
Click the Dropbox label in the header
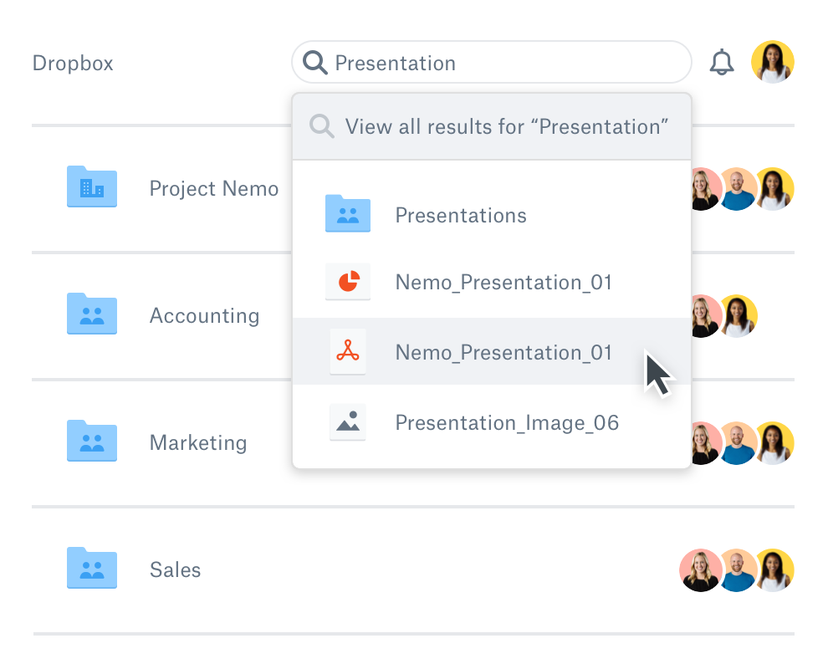coord(72,62)
